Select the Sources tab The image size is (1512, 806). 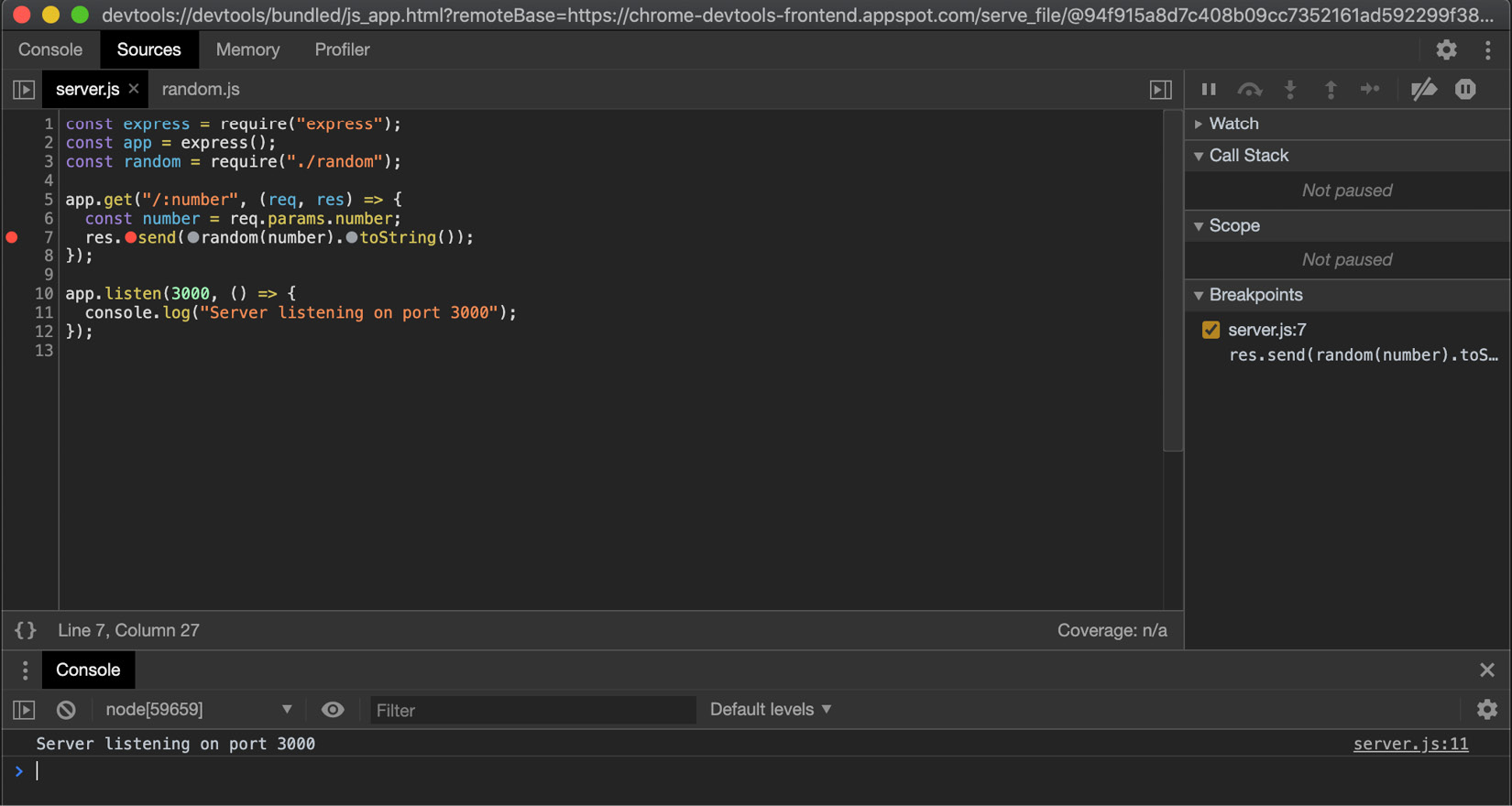coord(148,49)
